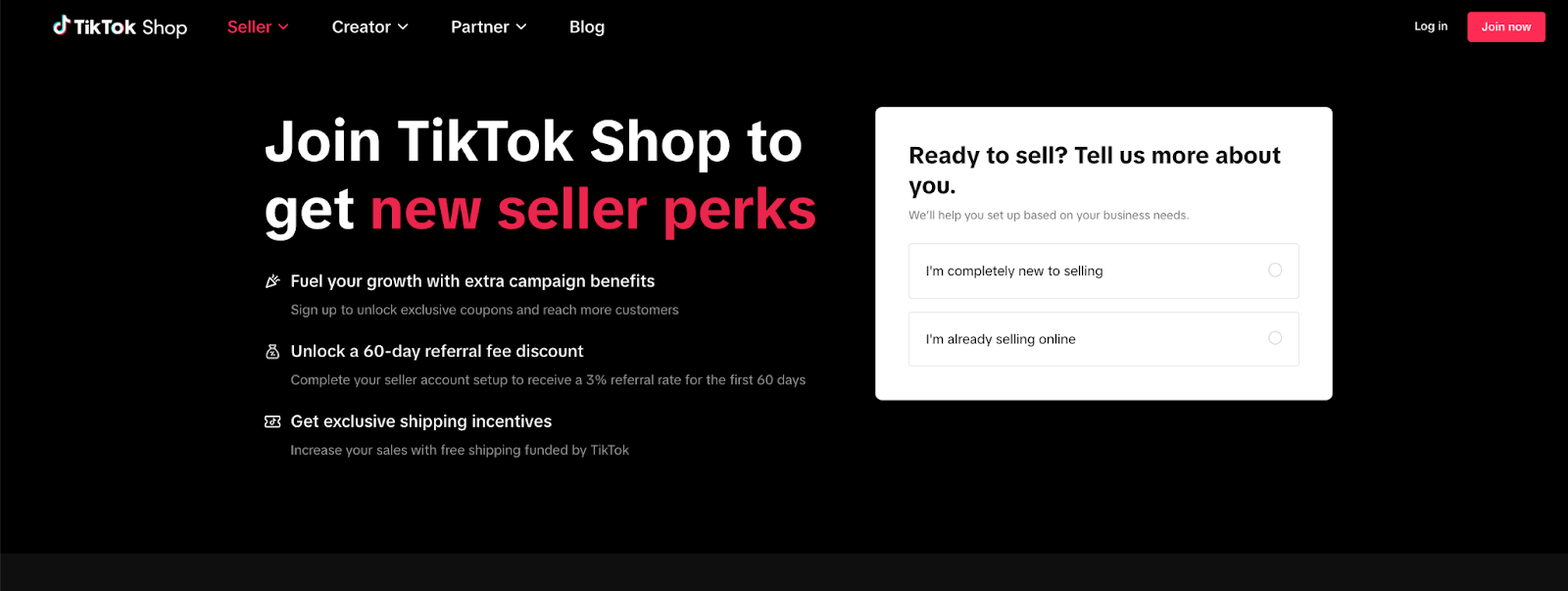This screenshot has width=1568, height=591.
Task: Select "I'm already selling online" radio button
Action: coord(1275,338)
